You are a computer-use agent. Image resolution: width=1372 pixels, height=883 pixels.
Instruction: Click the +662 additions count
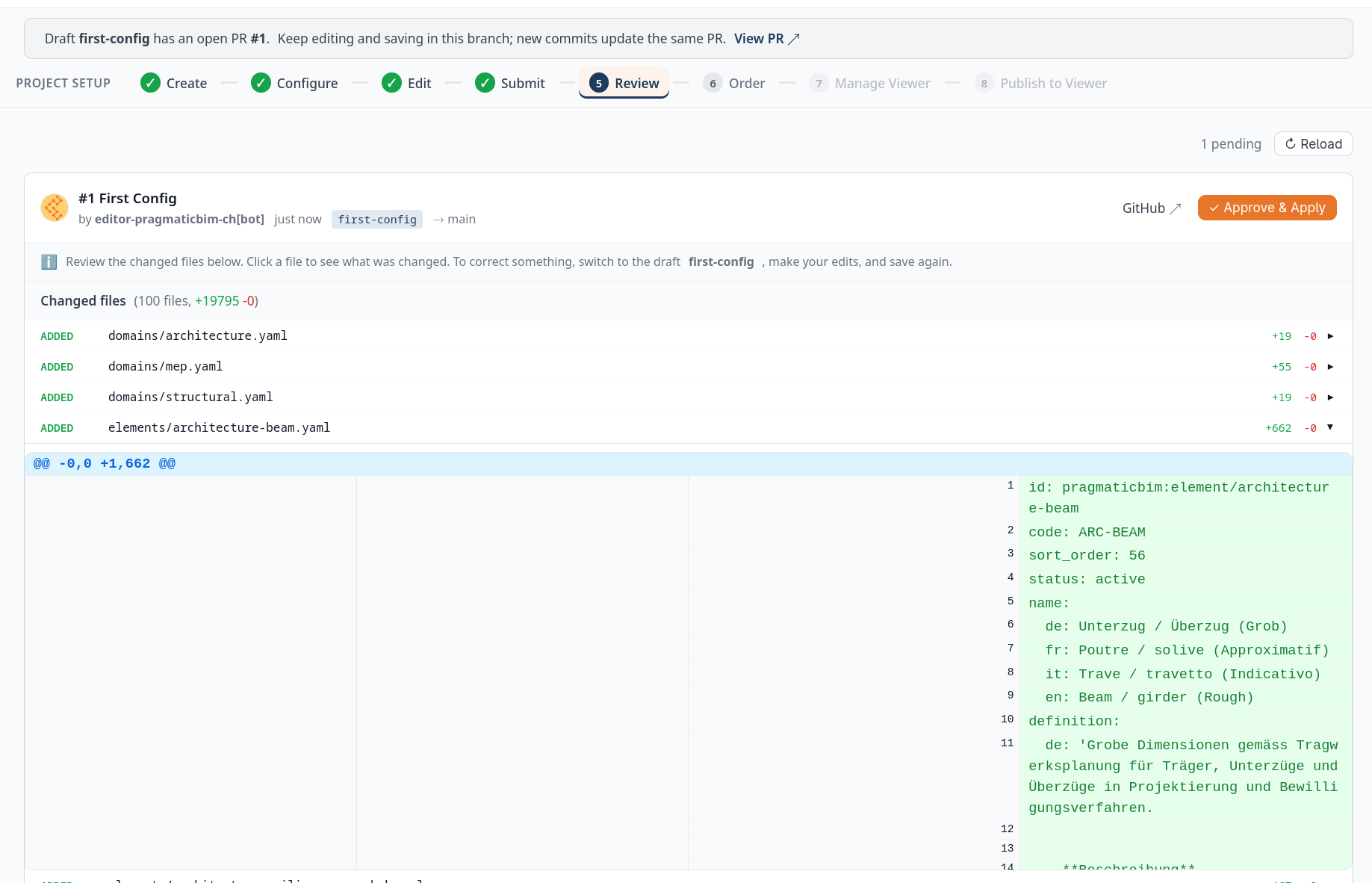(x=1278, y=428)
